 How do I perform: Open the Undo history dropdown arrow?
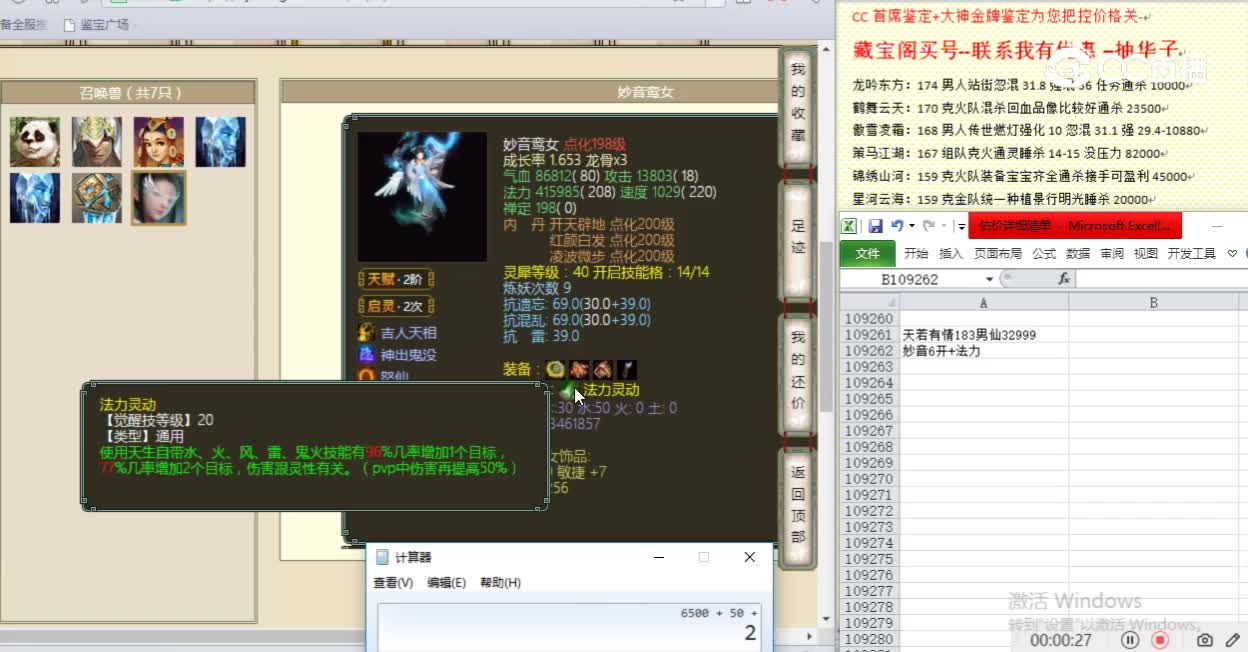(x=911, y=226)
